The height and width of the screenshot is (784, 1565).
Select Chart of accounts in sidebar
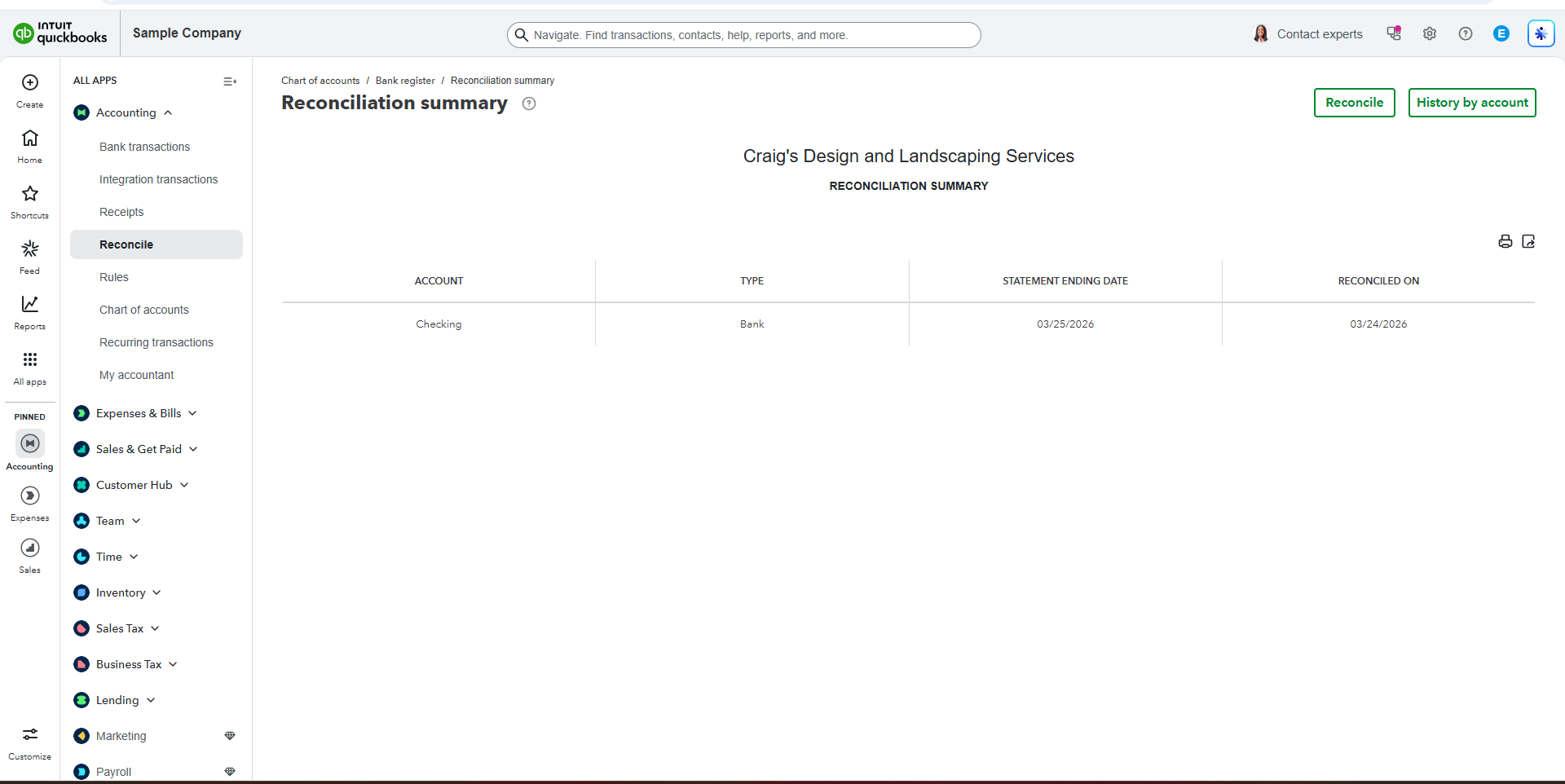[x=144, y=310]
